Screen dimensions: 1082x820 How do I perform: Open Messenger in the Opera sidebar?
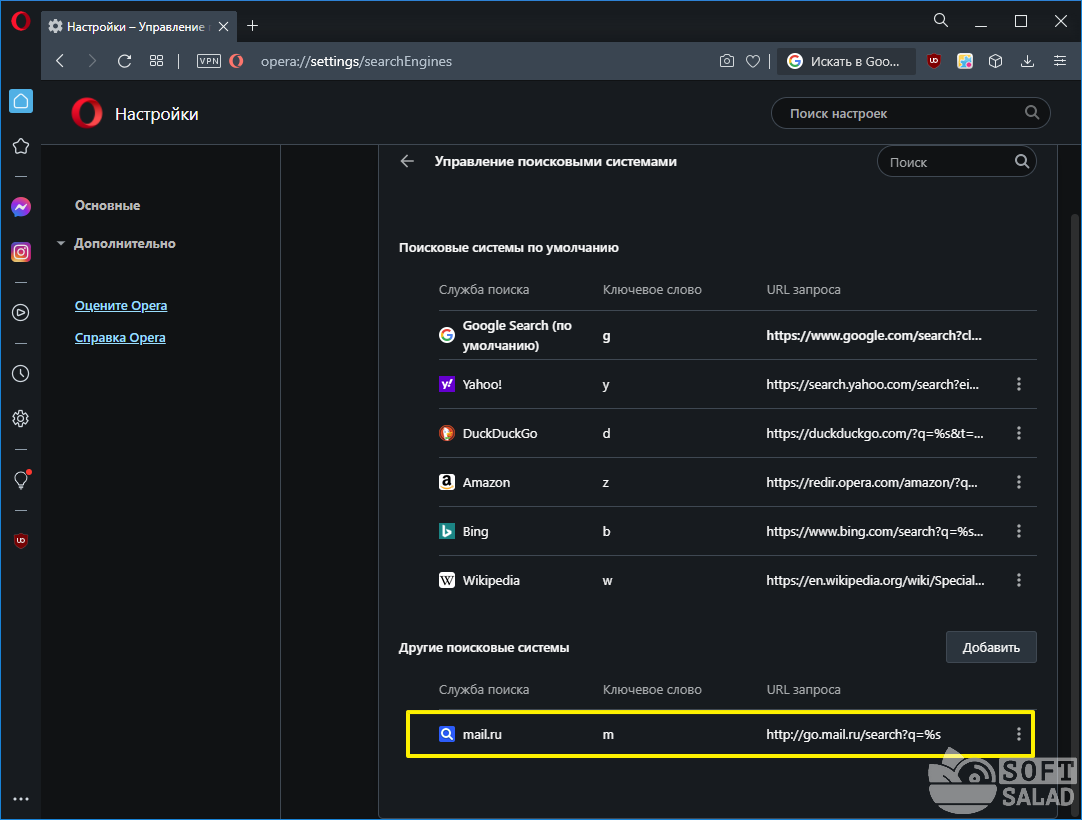tap(21, 207)
